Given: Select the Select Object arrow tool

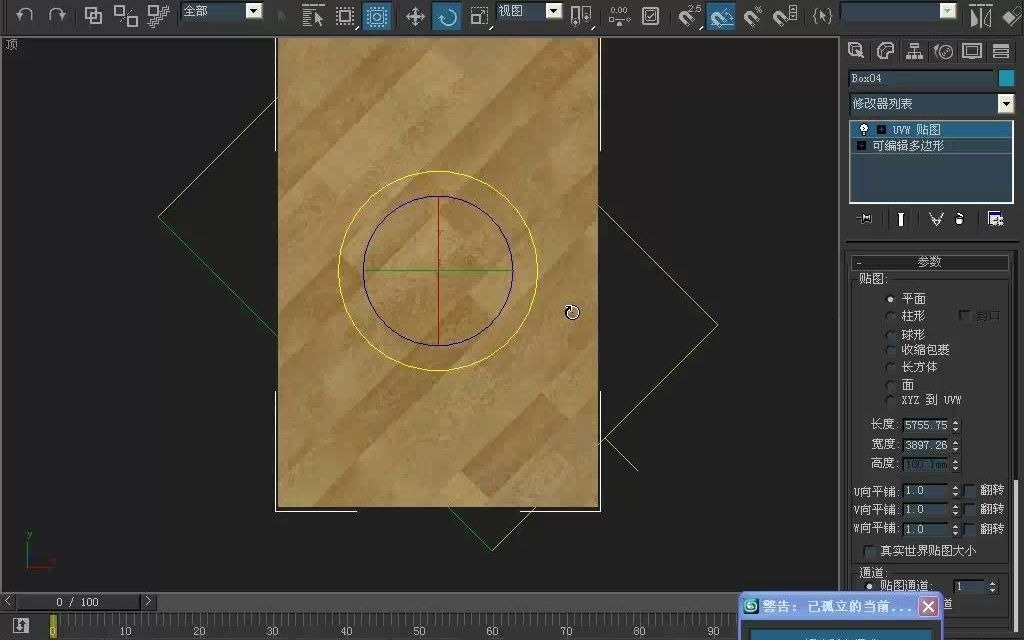Looking at the screenshot, I should pyautogui.click(x=315, y=15).
